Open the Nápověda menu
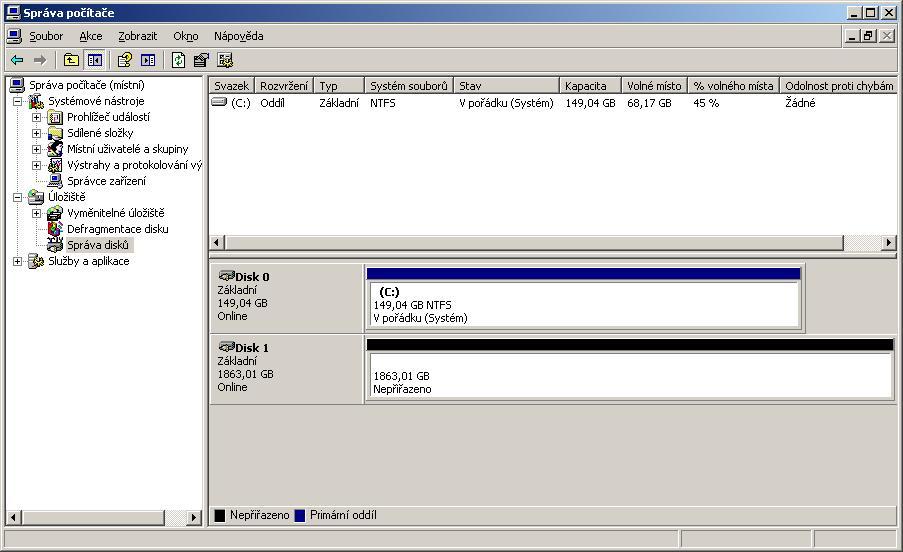 point(238,36)
